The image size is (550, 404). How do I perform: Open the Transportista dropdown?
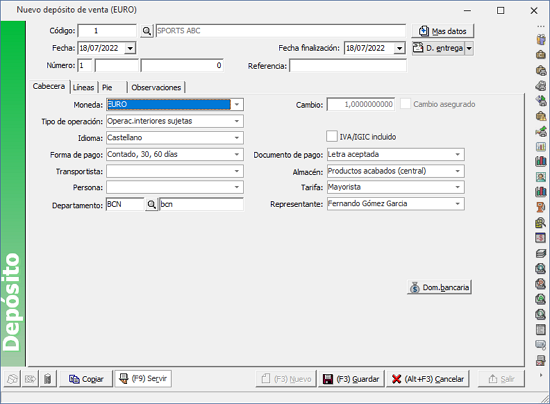(237, 171)
